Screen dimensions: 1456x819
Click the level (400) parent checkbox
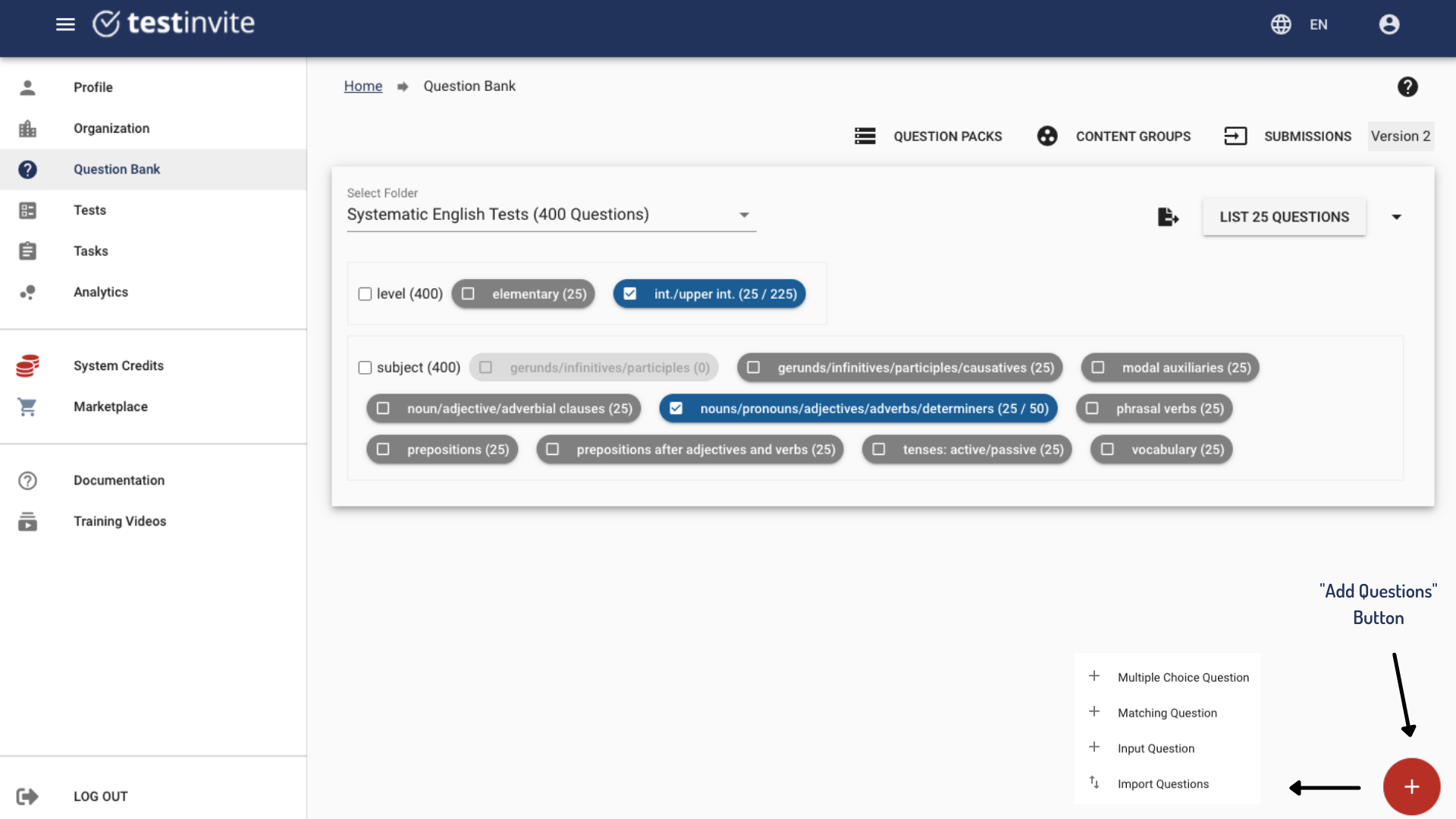click(365, 294)
